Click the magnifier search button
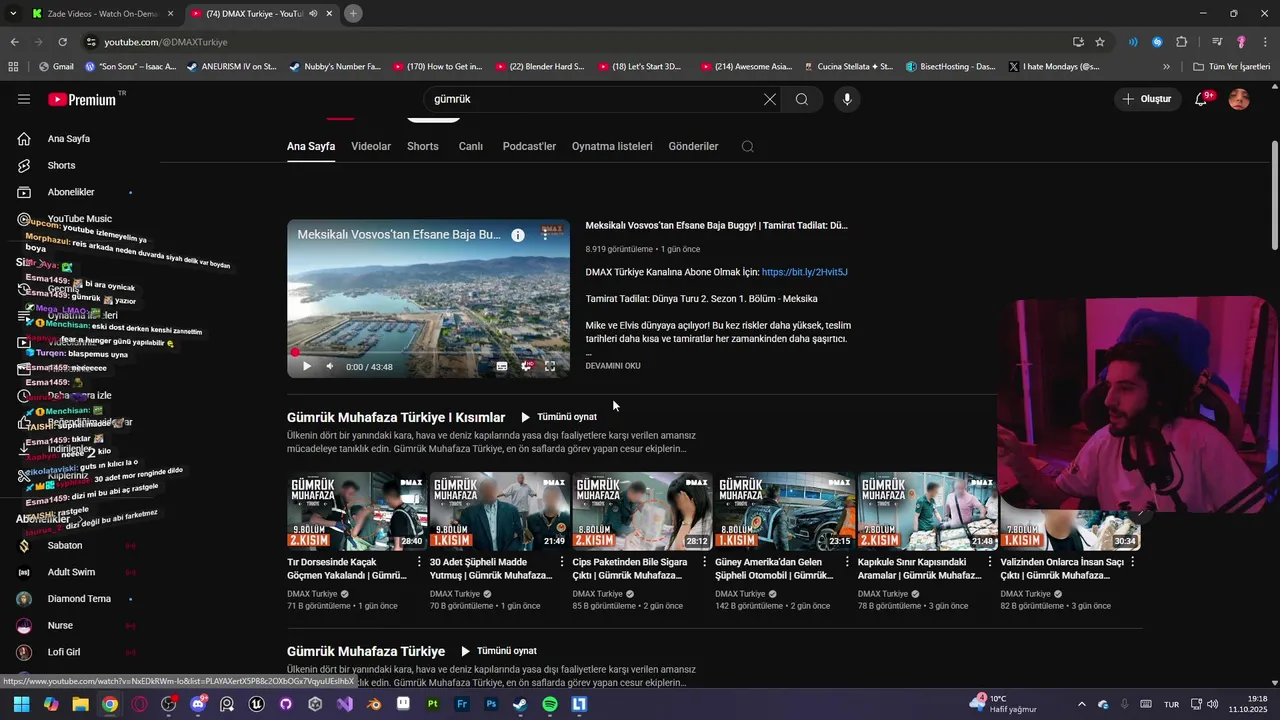Viewport: 1280px width, 720px height. (802, 99)
